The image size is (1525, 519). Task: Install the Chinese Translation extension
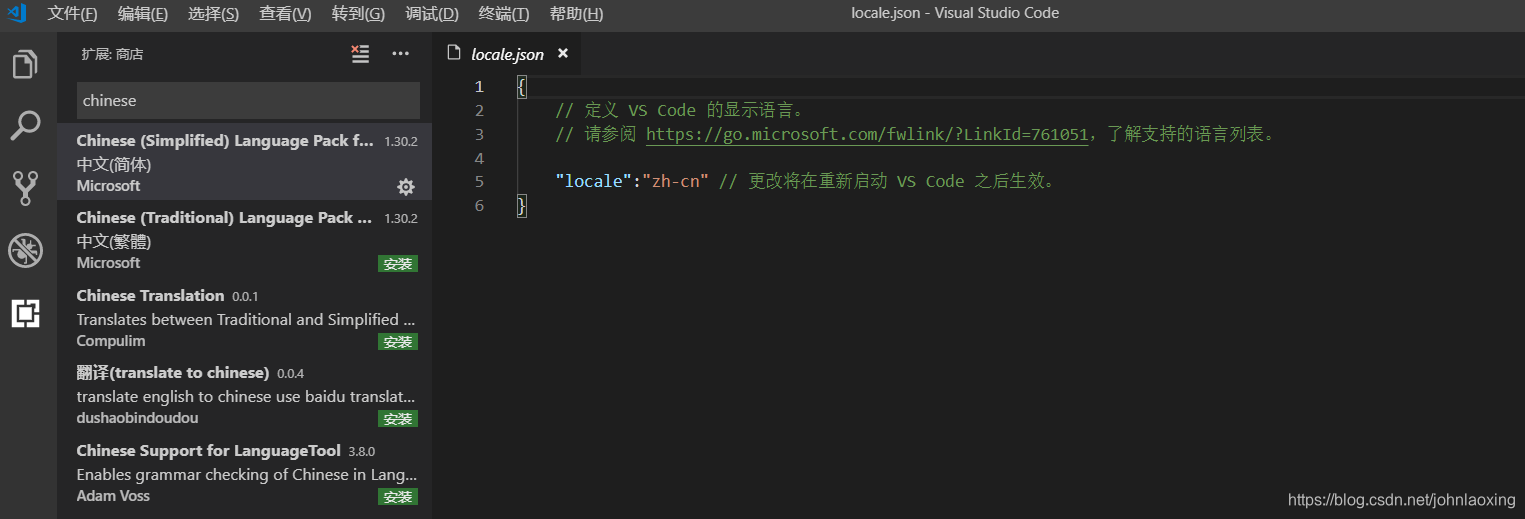tap(398, 342)
